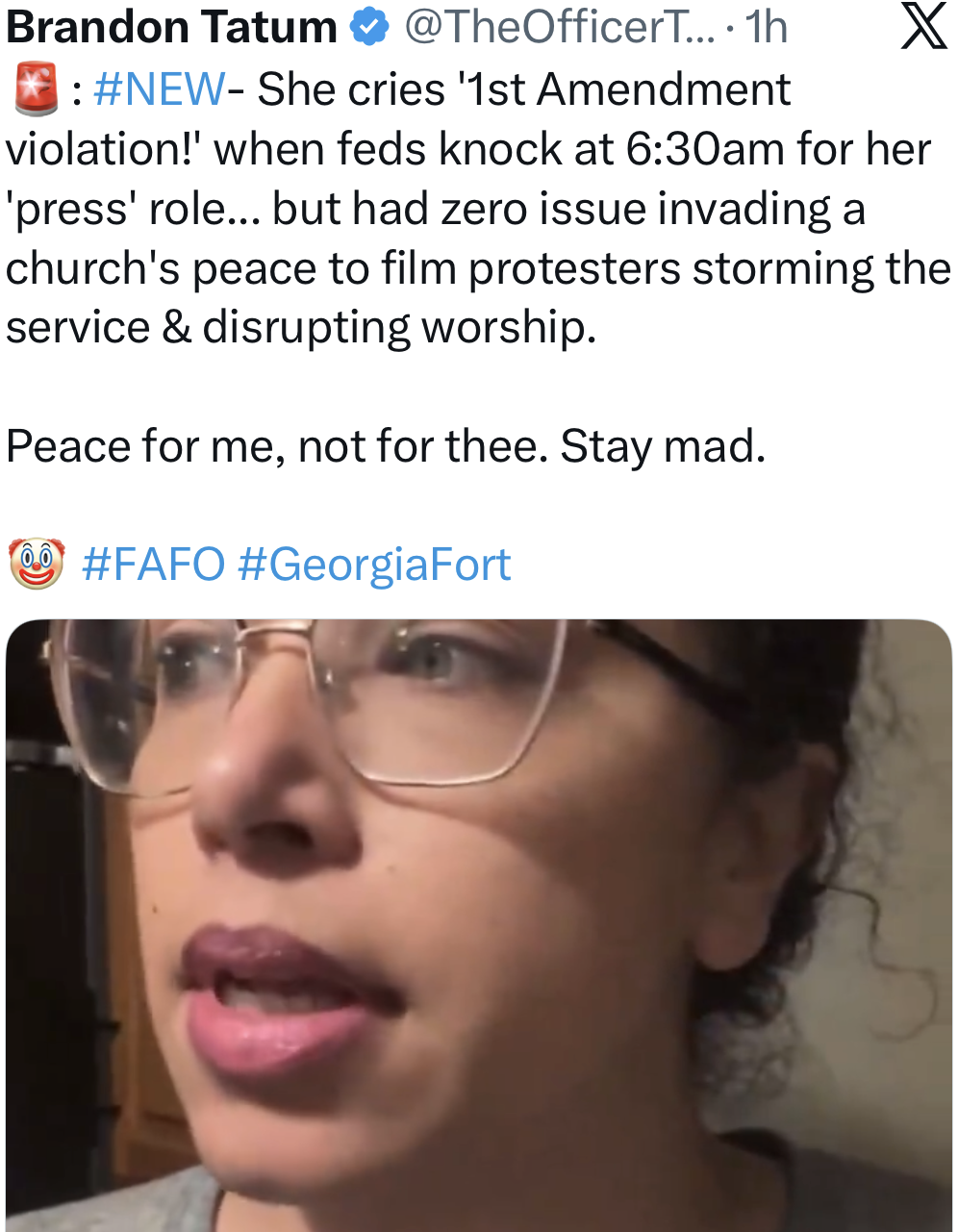Open the 1h timestamp link
This screenshot has width=958, height=1232.
(x=767, y=27)
